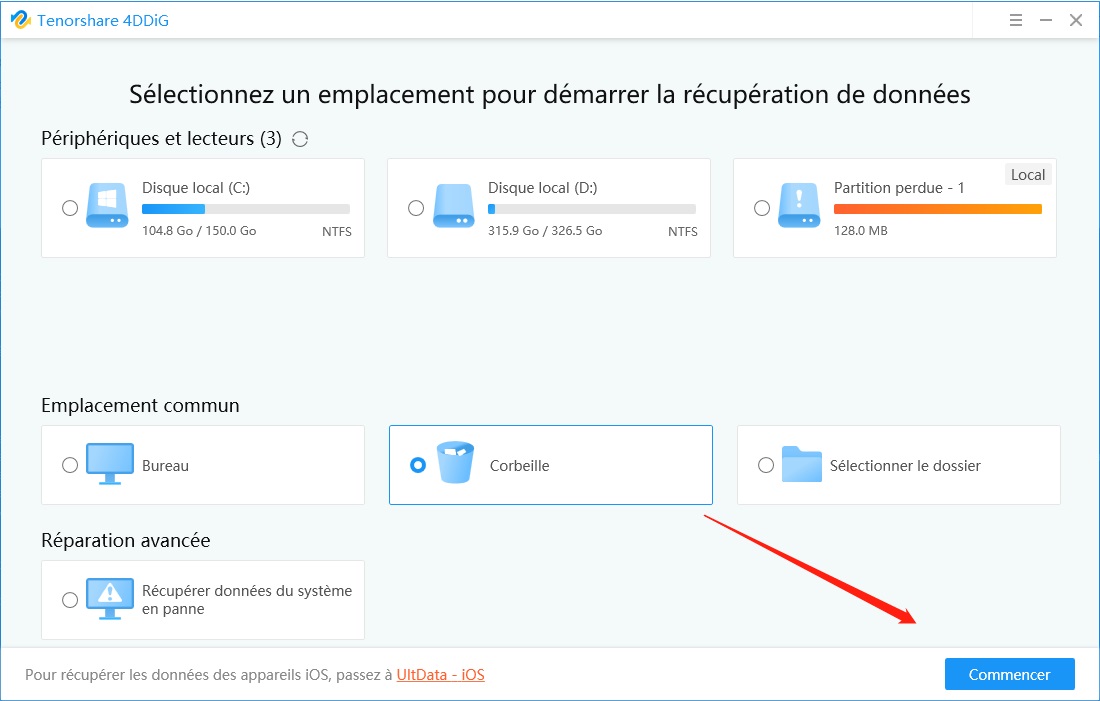The width and height of the screenshot is (1100, 701).
Task: Click the NTFS label on drive C:
Action: [x=337, y=232]
